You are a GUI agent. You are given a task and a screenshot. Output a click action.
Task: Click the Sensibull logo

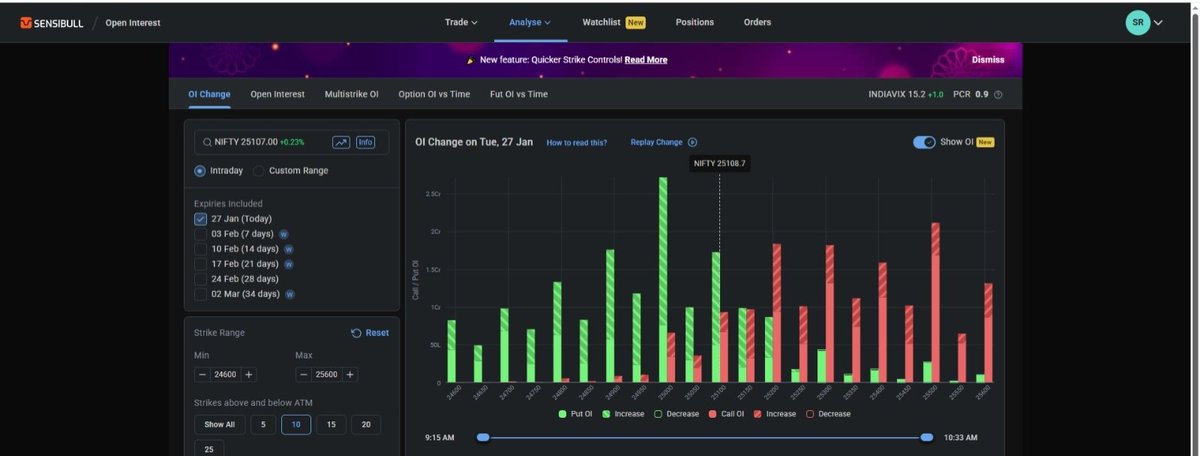pyautogui.click(x=52, y=22)
